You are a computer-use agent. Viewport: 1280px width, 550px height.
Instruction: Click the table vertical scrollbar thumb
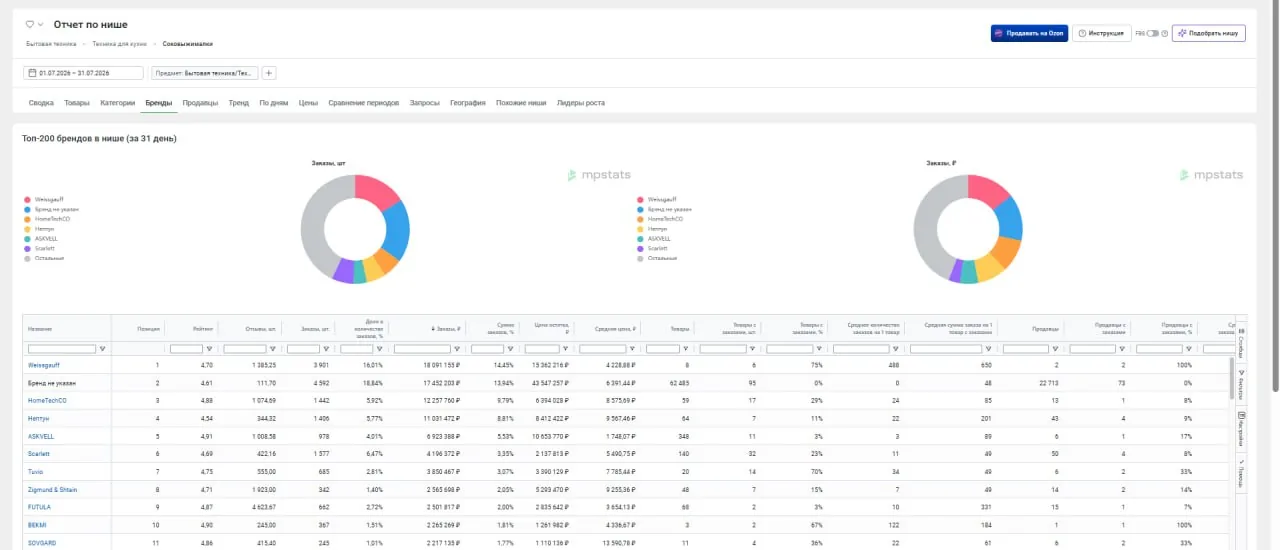click(1232, 378)
